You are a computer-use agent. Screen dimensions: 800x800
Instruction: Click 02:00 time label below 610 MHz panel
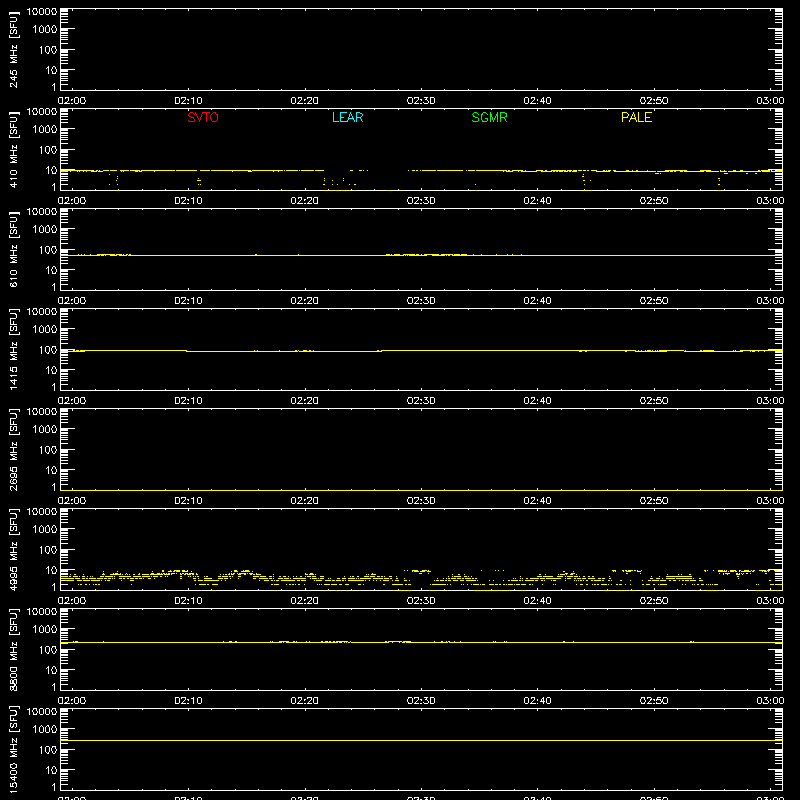pos(72,301)
